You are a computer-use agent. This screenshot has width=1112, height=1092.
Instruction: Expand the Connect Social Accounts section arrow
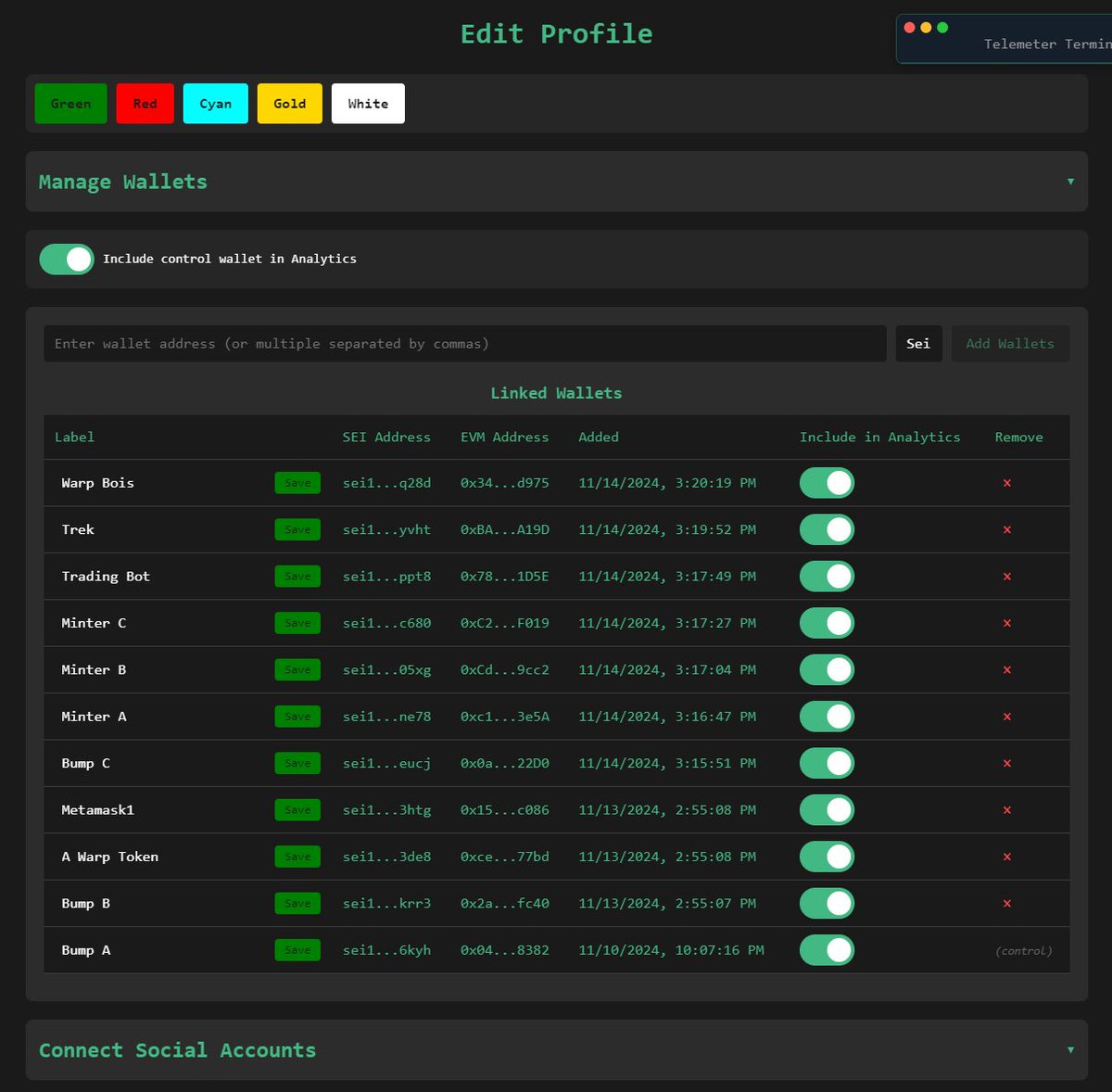1070,1050
